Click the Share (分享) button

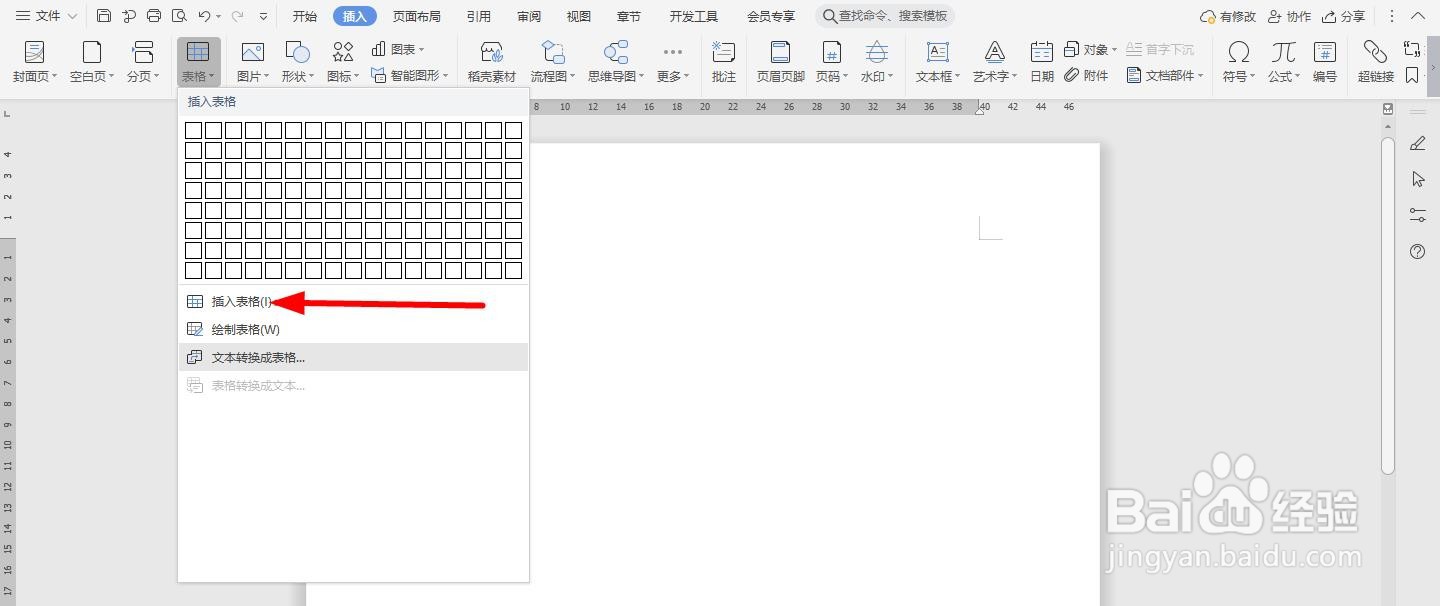1343,16
